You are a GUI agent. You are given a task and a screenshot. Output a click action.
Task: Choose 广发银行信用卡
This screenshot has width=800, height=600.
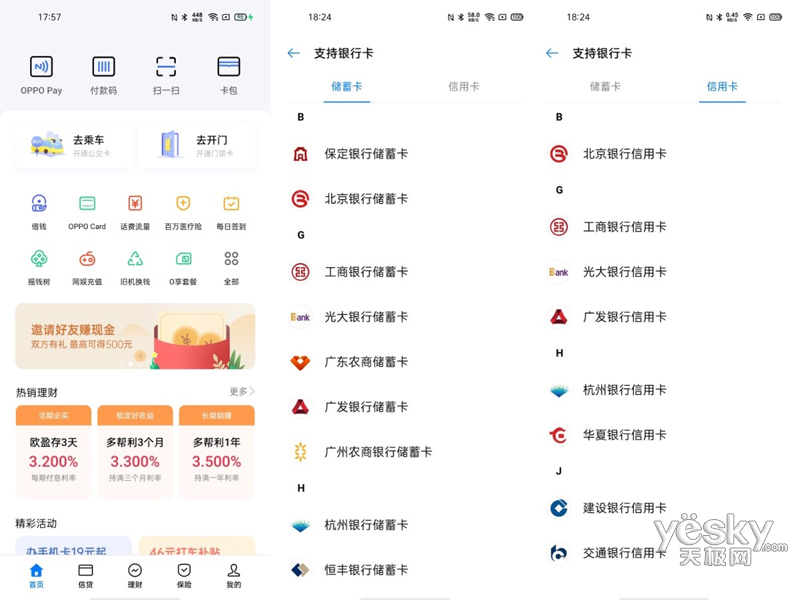[664, 317]
